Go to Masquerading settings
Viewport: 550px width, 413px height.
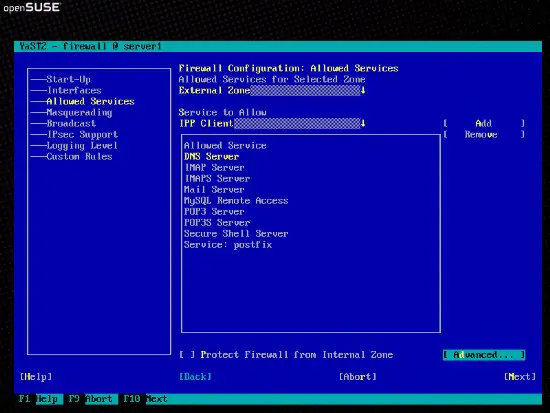click(79, 113)
